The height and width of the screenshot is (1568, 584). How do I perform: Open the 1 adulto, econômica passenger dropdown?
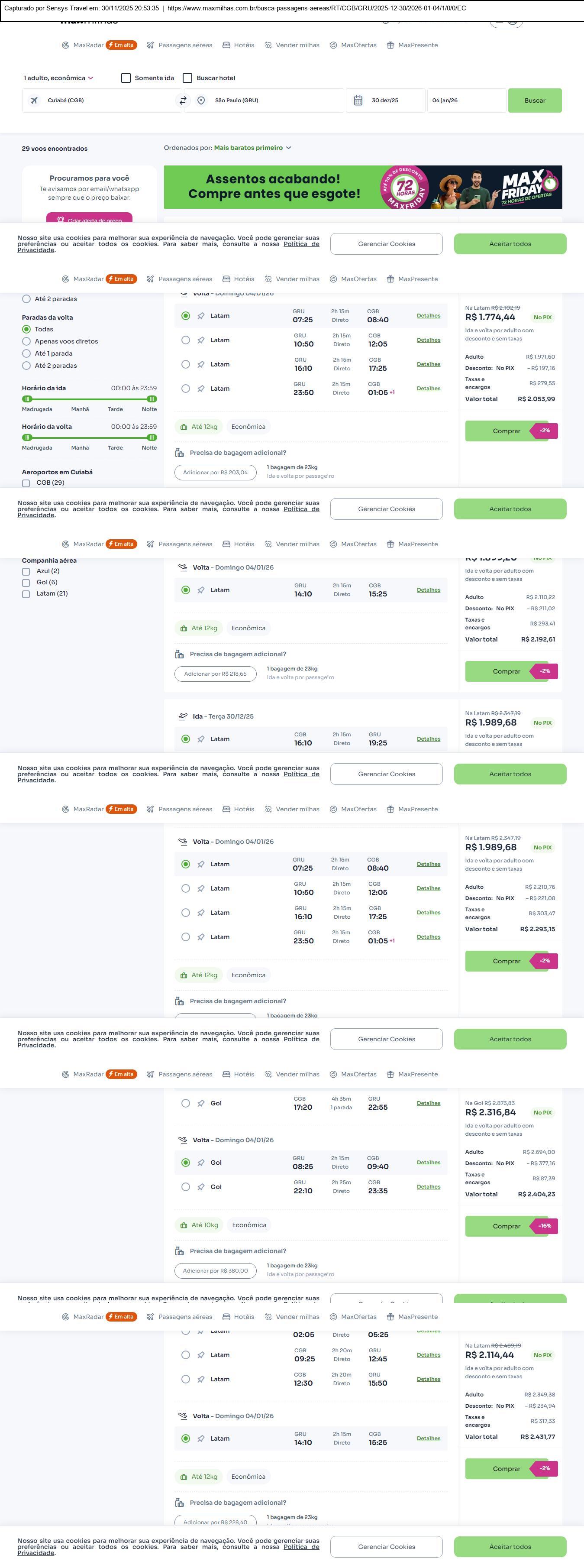point(58,78)
